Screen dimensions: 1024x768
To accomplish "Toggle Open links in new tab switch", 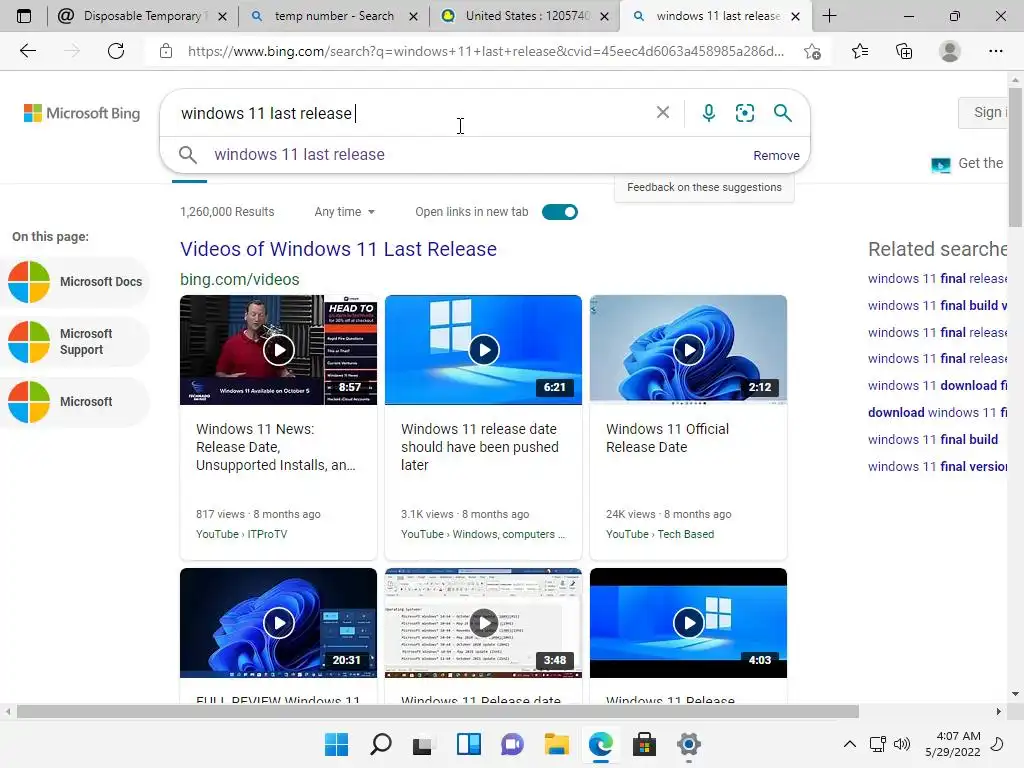I will tap(560, 212).
